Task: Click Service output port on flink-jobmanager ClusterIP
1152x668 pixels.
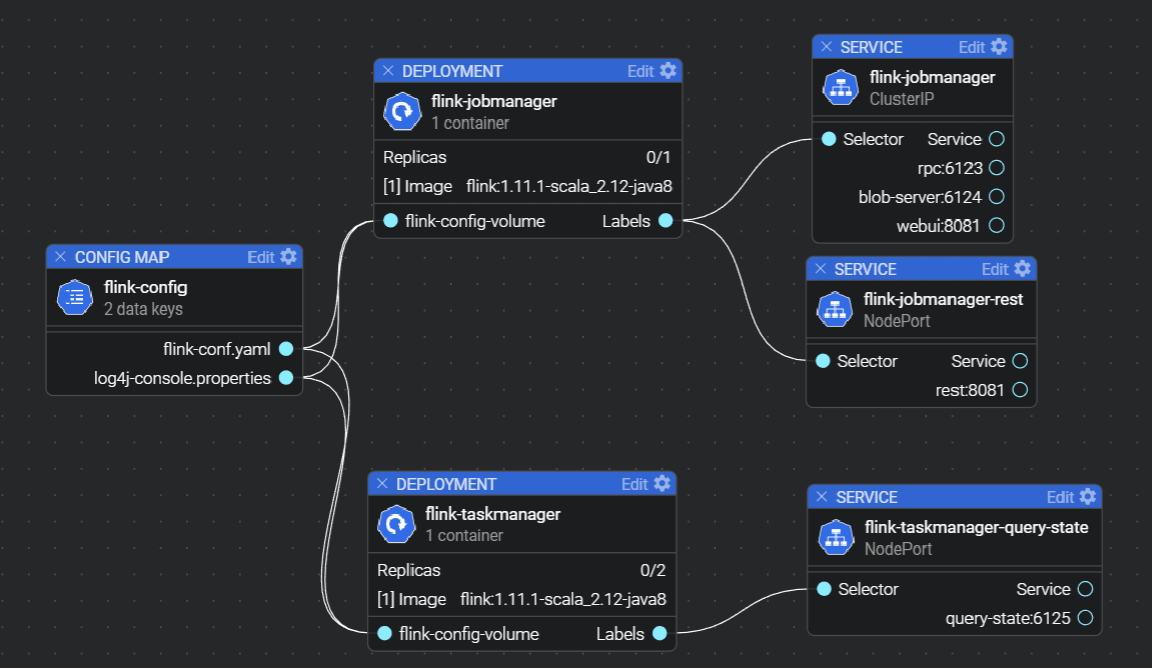Action: pos(997,139)
